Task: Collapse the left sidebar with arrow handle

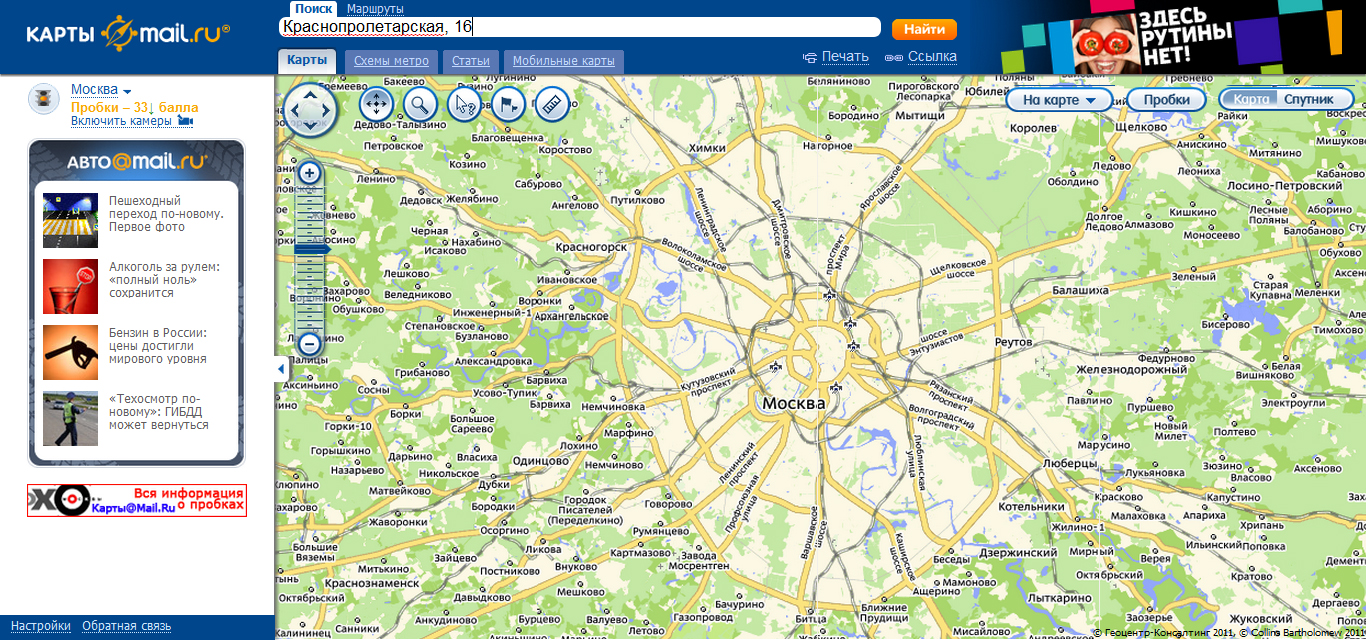Action: pyautogui.click(x=281, y=369)
